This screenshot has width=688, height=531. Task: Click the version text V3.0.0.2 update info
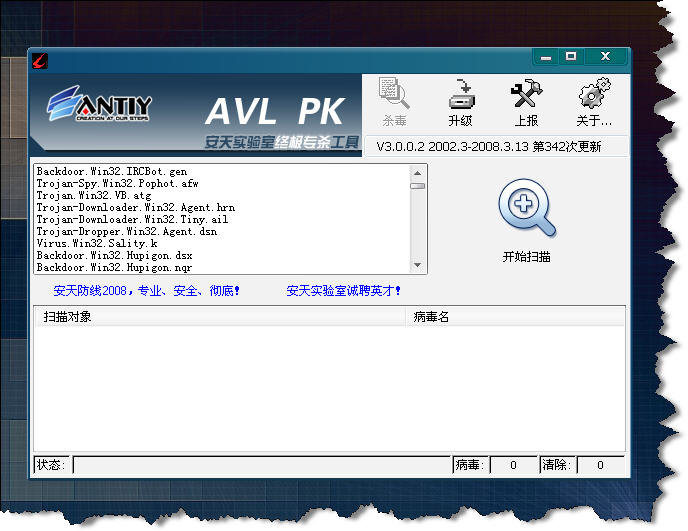tap(489, 147)
